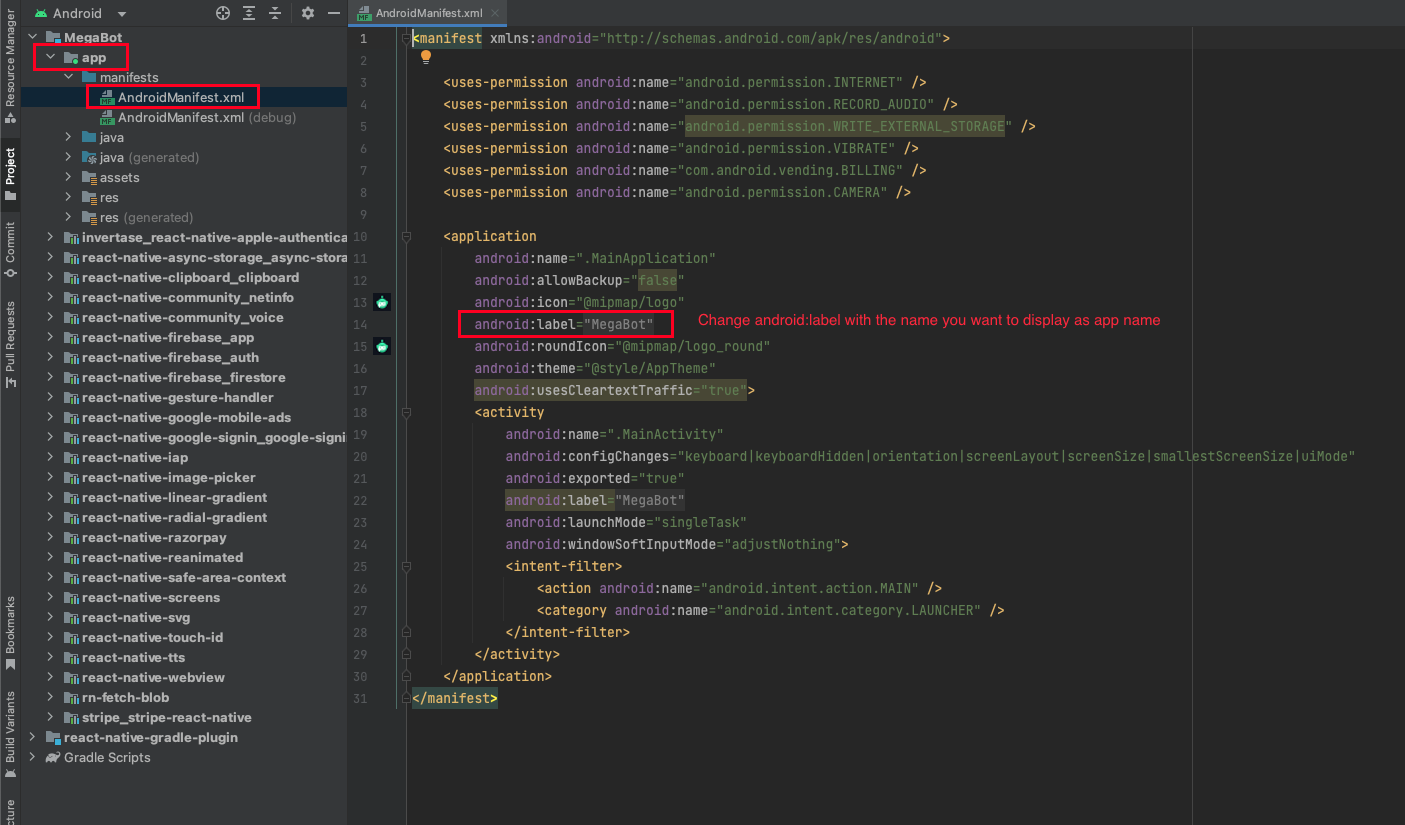This screenshot has height=825, width=1405.
Task: Open Project panel settings gear
Action: click(308, 13)
